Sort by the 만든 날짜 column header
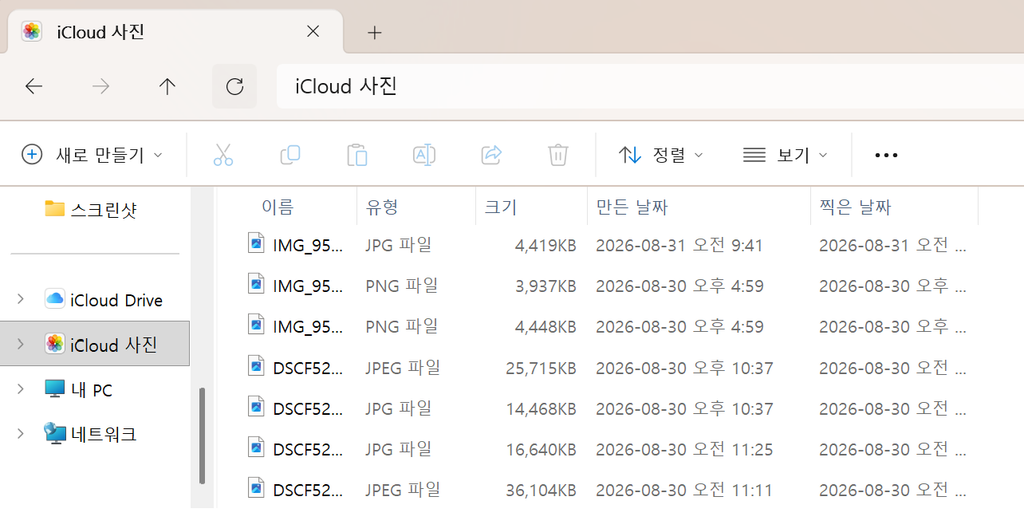1024x509 pixels. coord(699,207)
